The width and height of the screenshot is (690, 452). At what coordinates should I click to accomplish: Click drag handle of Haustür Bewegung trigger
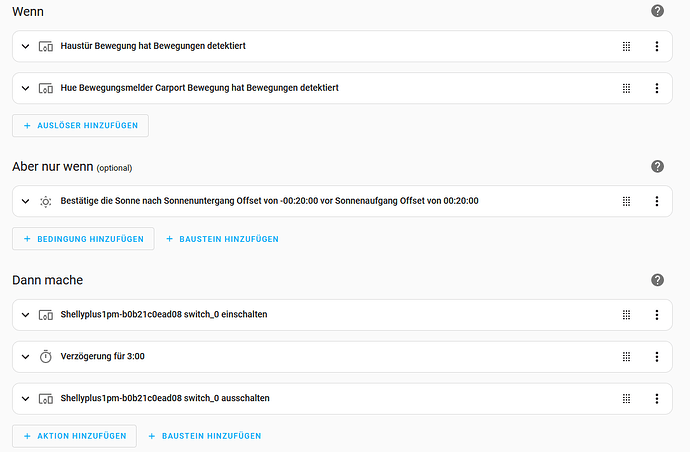pos(626,46)
